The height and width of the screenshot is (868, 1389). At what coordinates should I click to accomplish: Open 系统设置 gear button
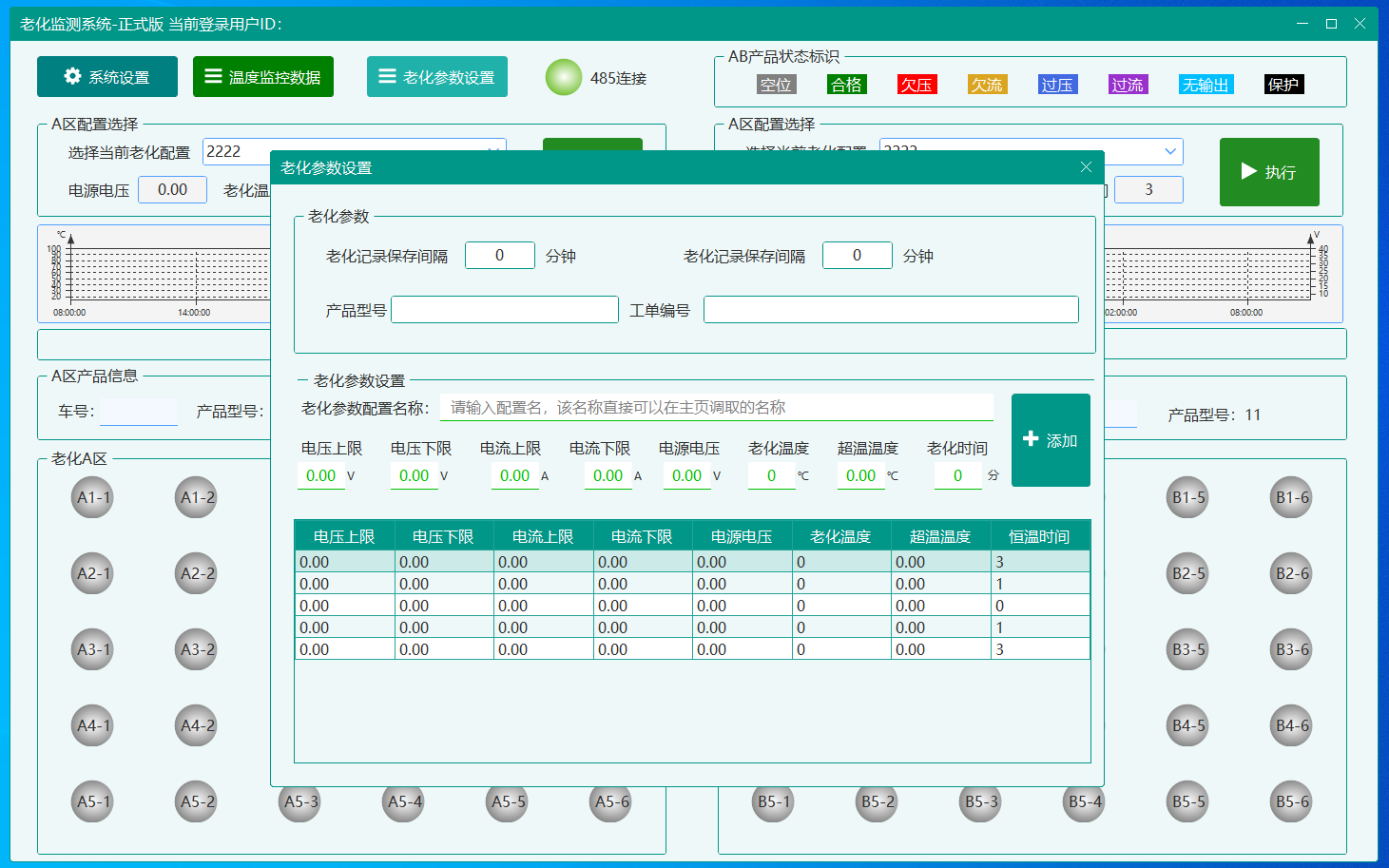tap(107, 77)
